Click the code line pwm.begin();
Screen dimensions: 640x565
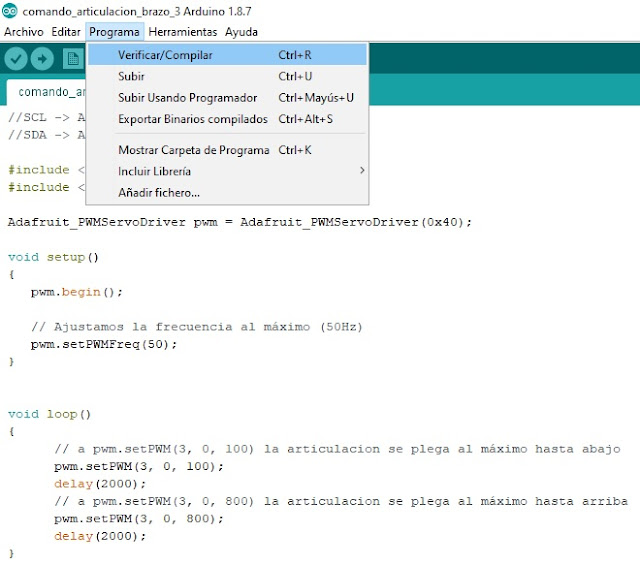click(76, 292)
